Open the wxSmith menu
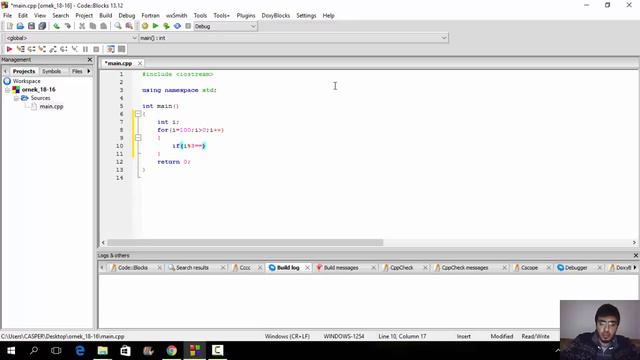This screenshot has height=360, width=640. point(176,16)
